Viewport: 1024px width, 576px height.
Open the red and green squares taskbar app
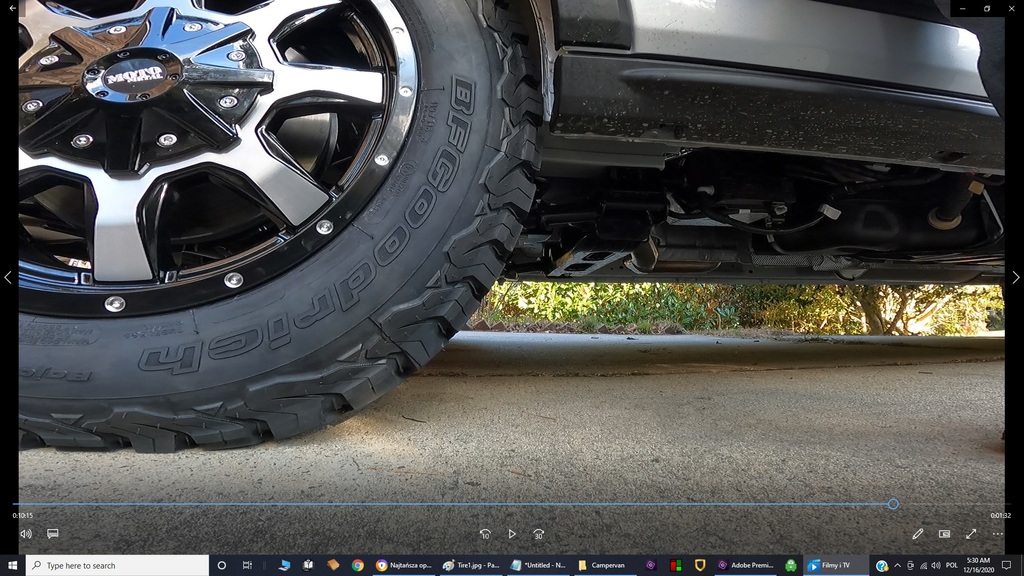(675, 566)
